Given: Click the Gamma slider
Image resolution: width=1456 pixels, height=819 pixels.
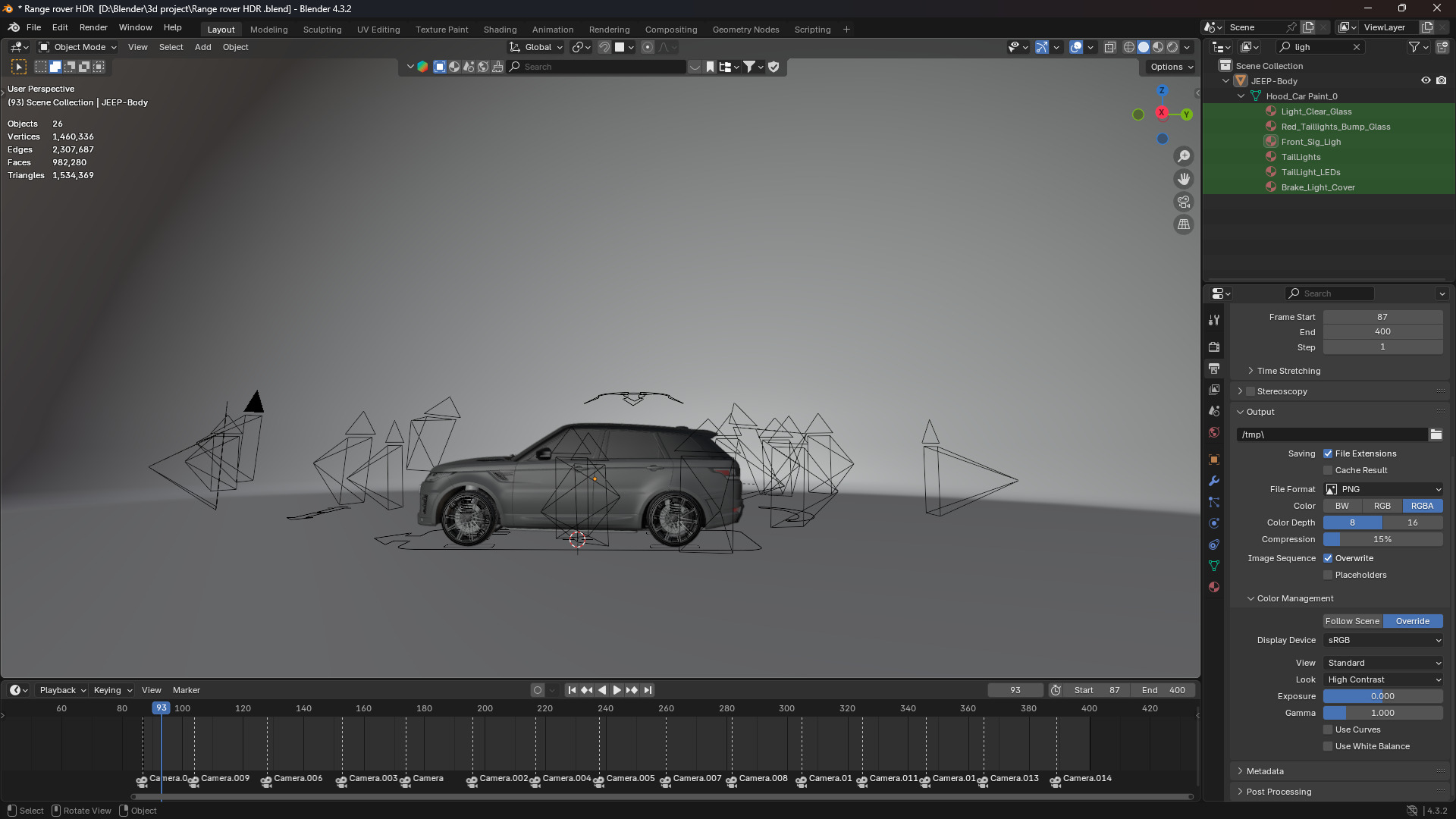Looking at the screenshot, I should (x=1383, y=713).
